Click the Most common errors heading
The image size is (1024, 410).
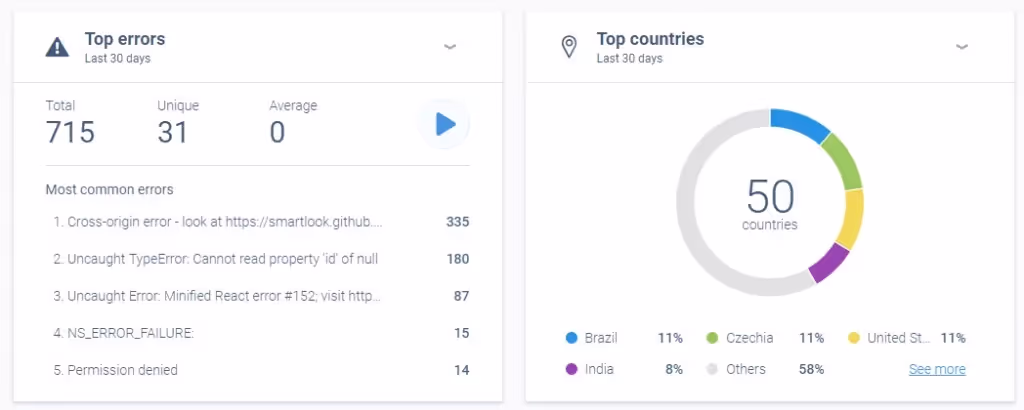(110, 190)
